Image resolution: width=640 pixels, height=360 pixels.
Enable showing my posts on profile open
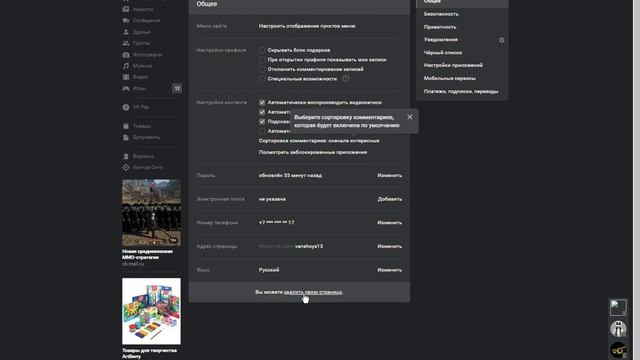tap(262, 60)
